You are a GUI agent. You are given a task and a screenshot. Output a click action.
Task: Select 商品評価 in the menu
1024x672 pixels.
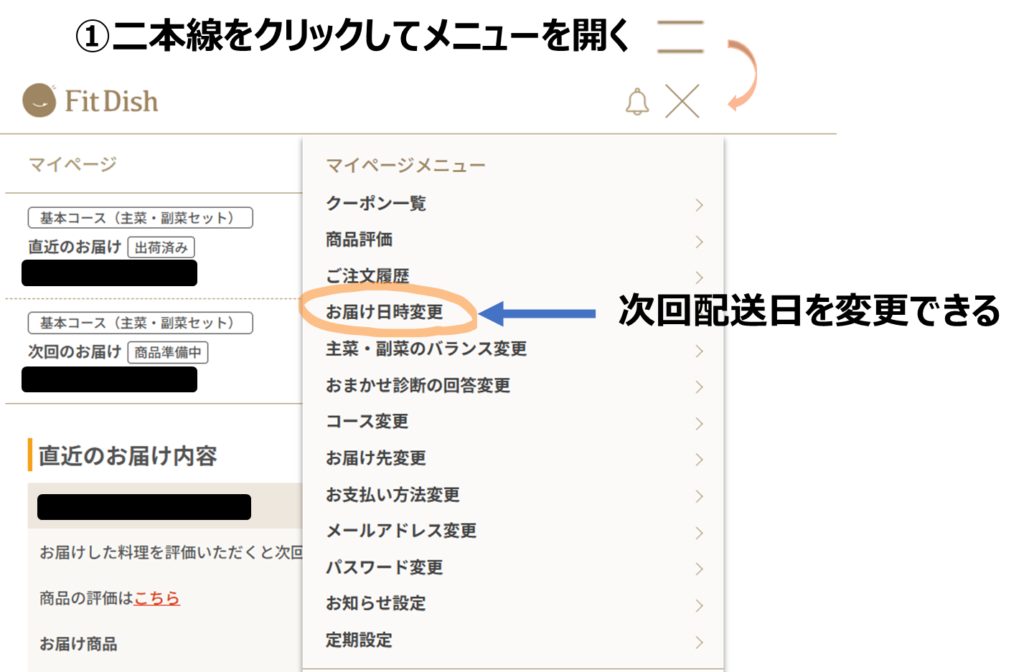tap(359, 240)
